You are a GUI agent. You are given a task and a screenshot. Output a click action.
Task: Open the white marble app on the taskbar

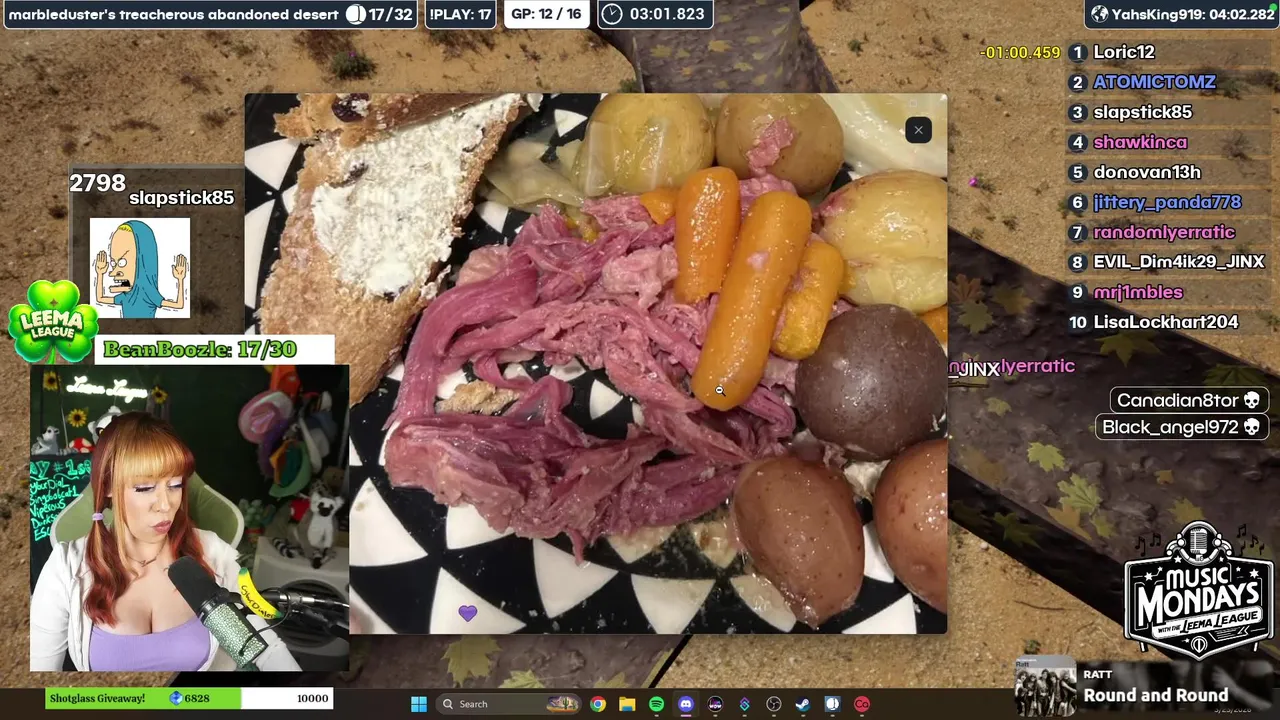point(832,704)
